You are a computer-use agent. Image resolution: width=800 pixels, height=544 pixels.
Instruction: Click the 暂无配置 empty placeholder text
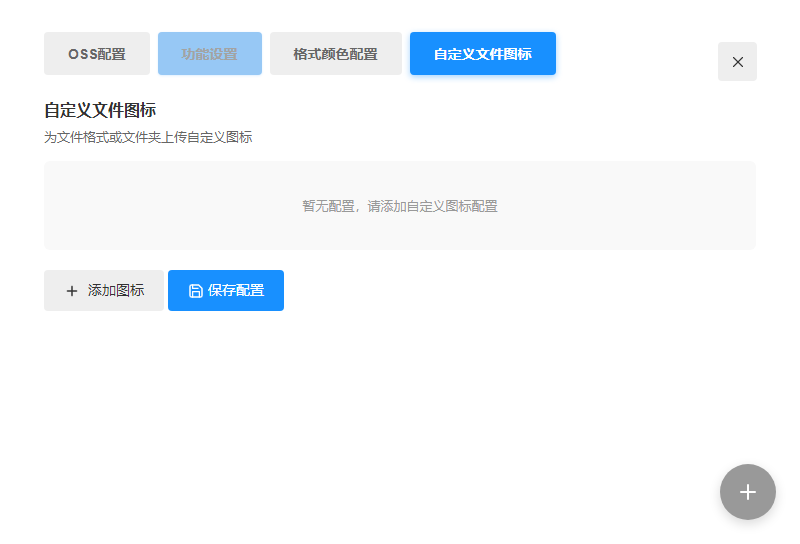click(x=400, y=206)
